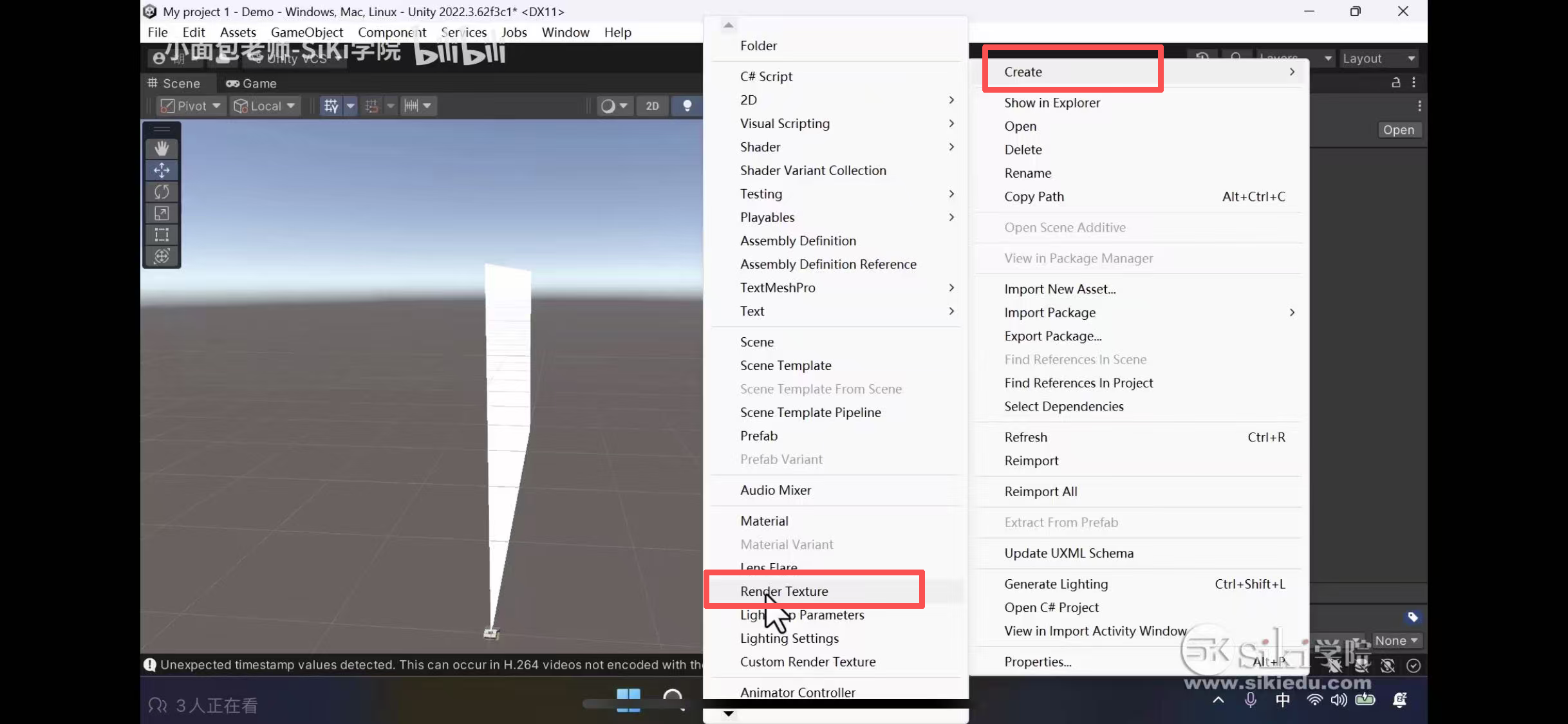Viewport: 1568px width, 724px height.
Task: Choose Animator Controller entry
Action: 835,692
